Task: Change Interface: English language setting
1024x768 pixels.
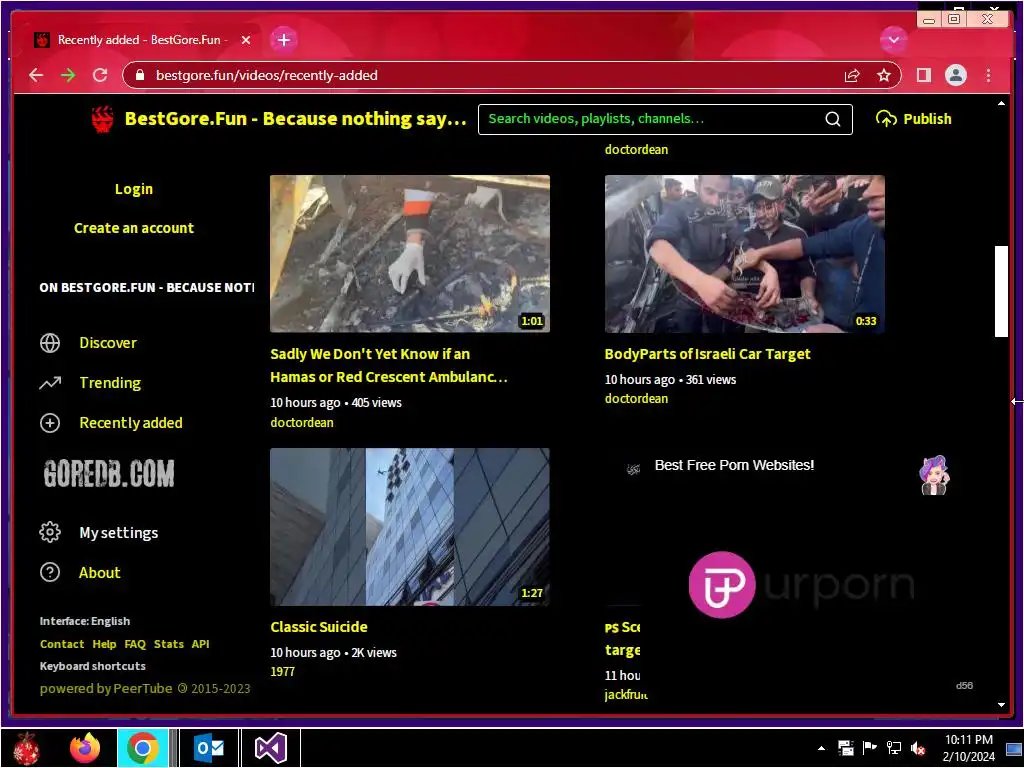Action: pyautogui.click(x=85, y=621)
